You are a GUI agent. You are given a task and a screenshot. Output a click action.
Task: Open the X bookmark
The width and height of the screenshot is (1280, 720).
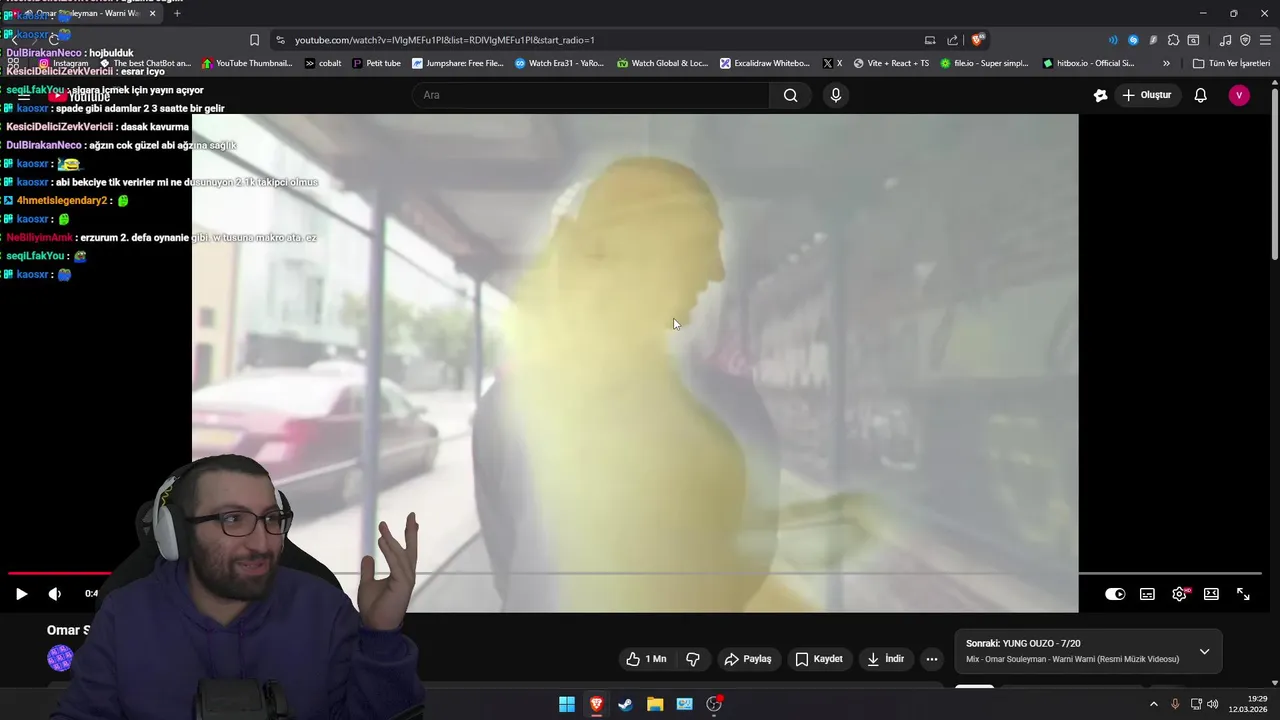click(x=832, y=63)
